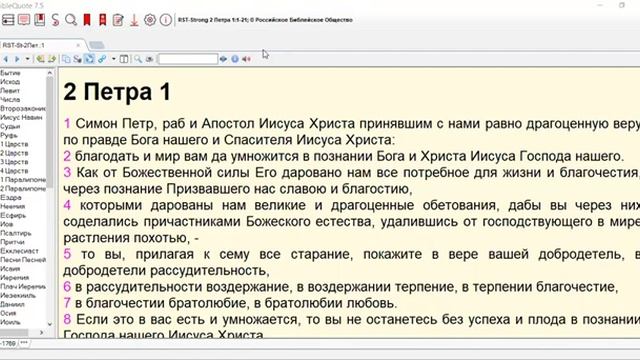This screenshot has width=640, height=360.
Task: Select Левит in the book list
Action: pyautogui.click(x=10, y=91)
